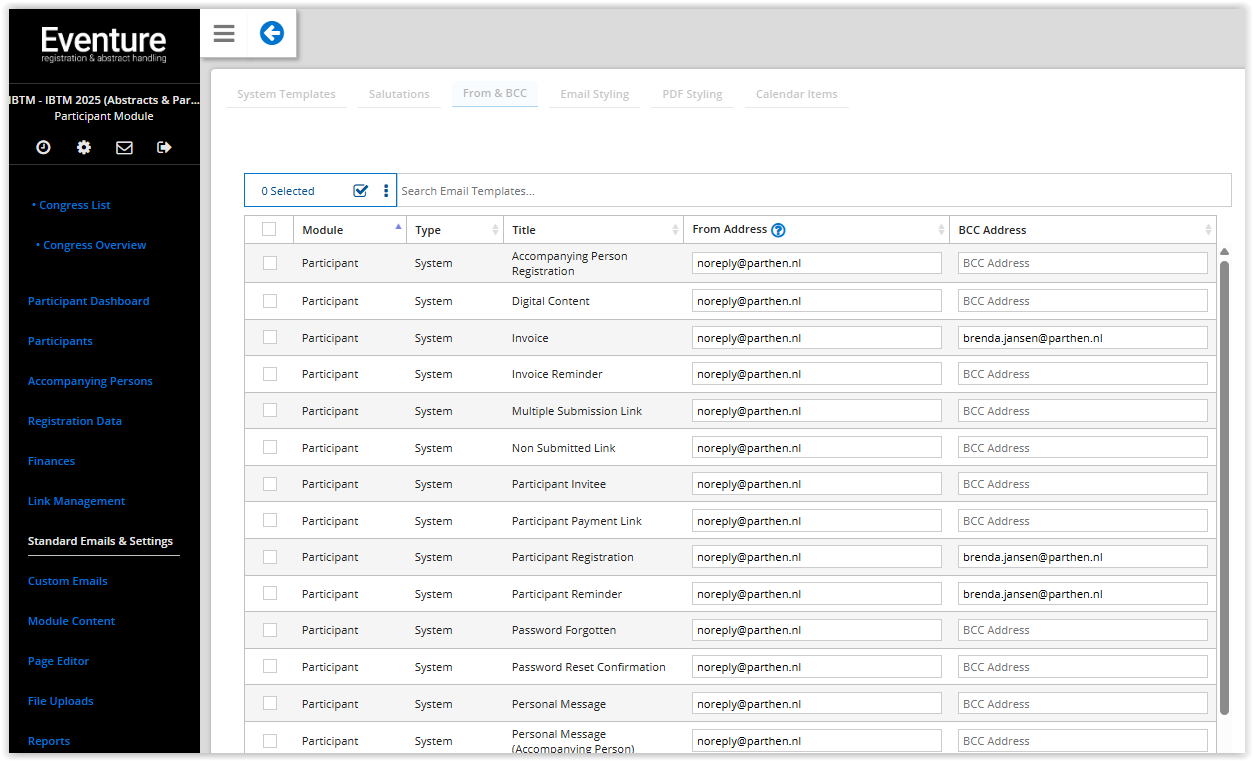Switch to the System Templates tab
Viewport: 1253px width, 761px height.
point(286,94)
